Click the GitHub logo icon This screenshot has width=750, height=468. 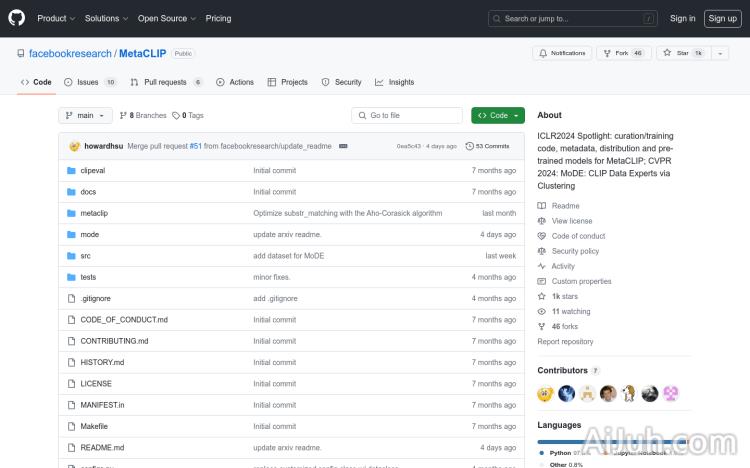coord(17,18)
